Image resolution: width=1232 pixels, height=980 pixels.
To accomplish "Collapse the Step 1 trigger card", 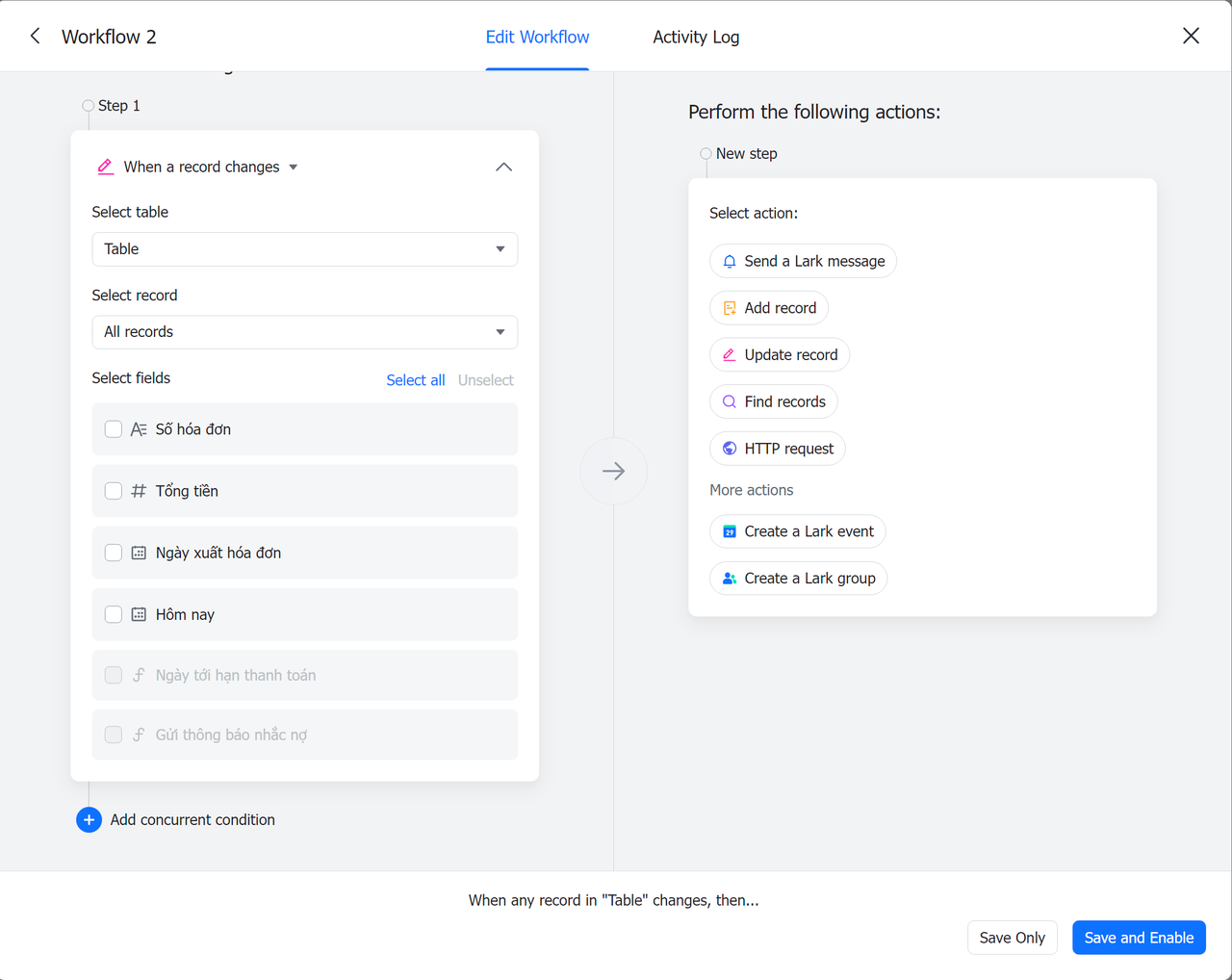I will 503,167.
